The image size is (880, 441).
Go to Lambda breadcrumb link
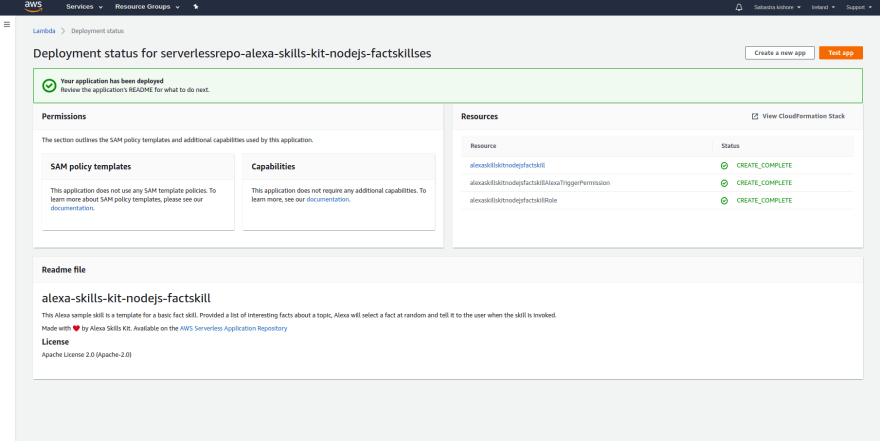44,31
